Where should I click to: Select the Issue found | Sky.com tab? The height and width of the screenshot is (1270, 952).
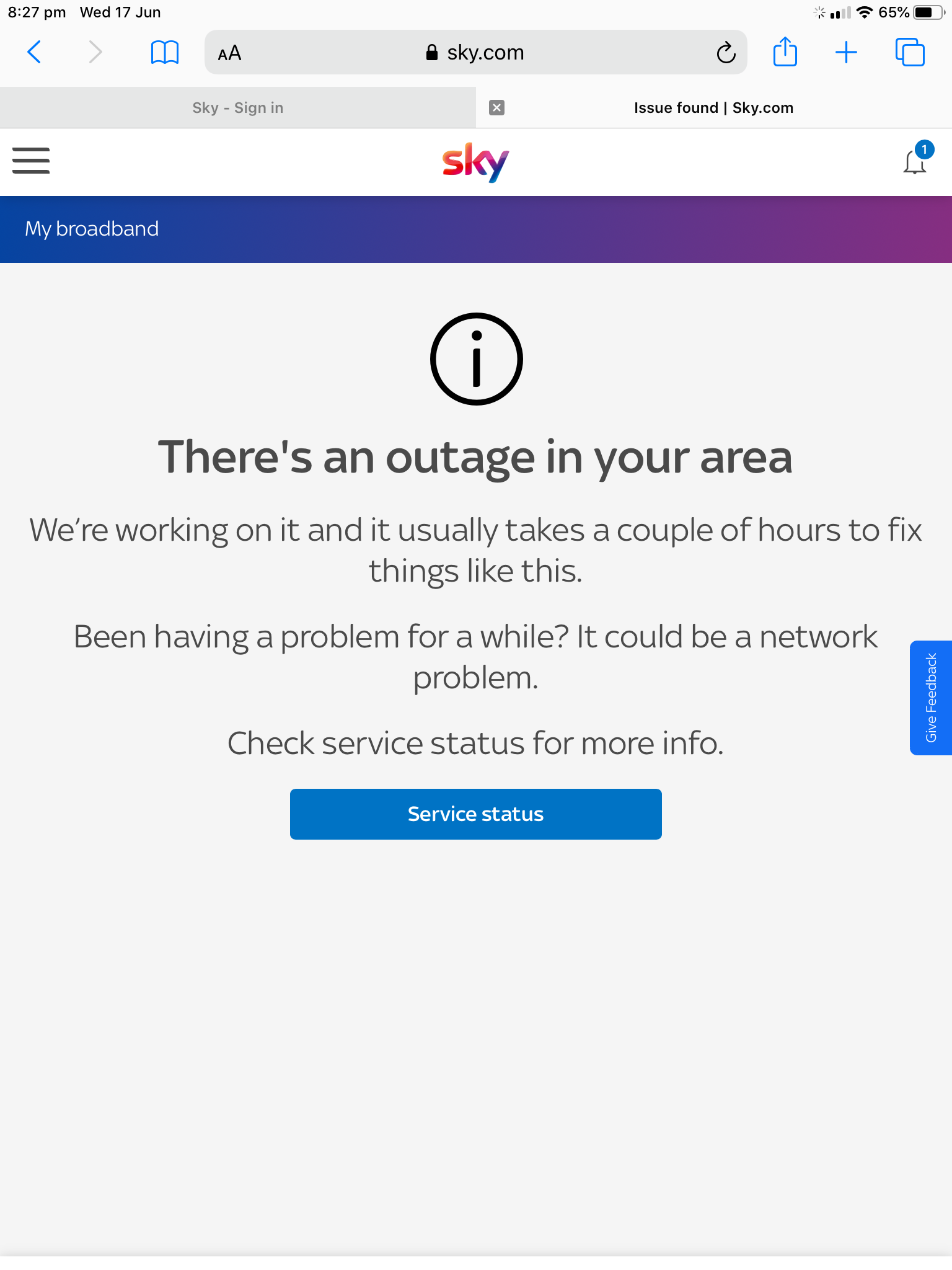(x=713, y=108)
